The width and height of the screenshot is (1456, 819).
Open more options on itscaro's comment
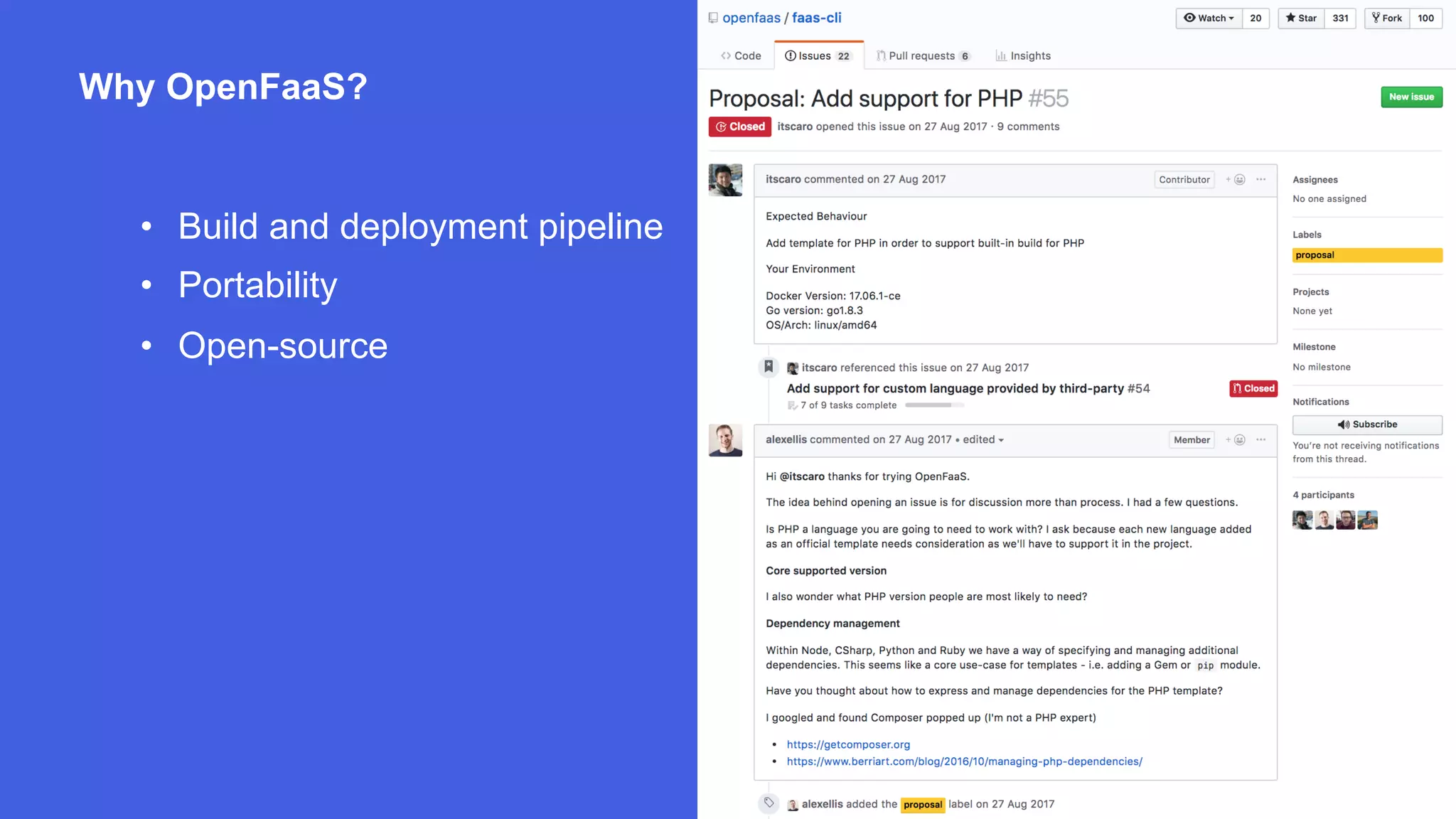(1260, 179)
